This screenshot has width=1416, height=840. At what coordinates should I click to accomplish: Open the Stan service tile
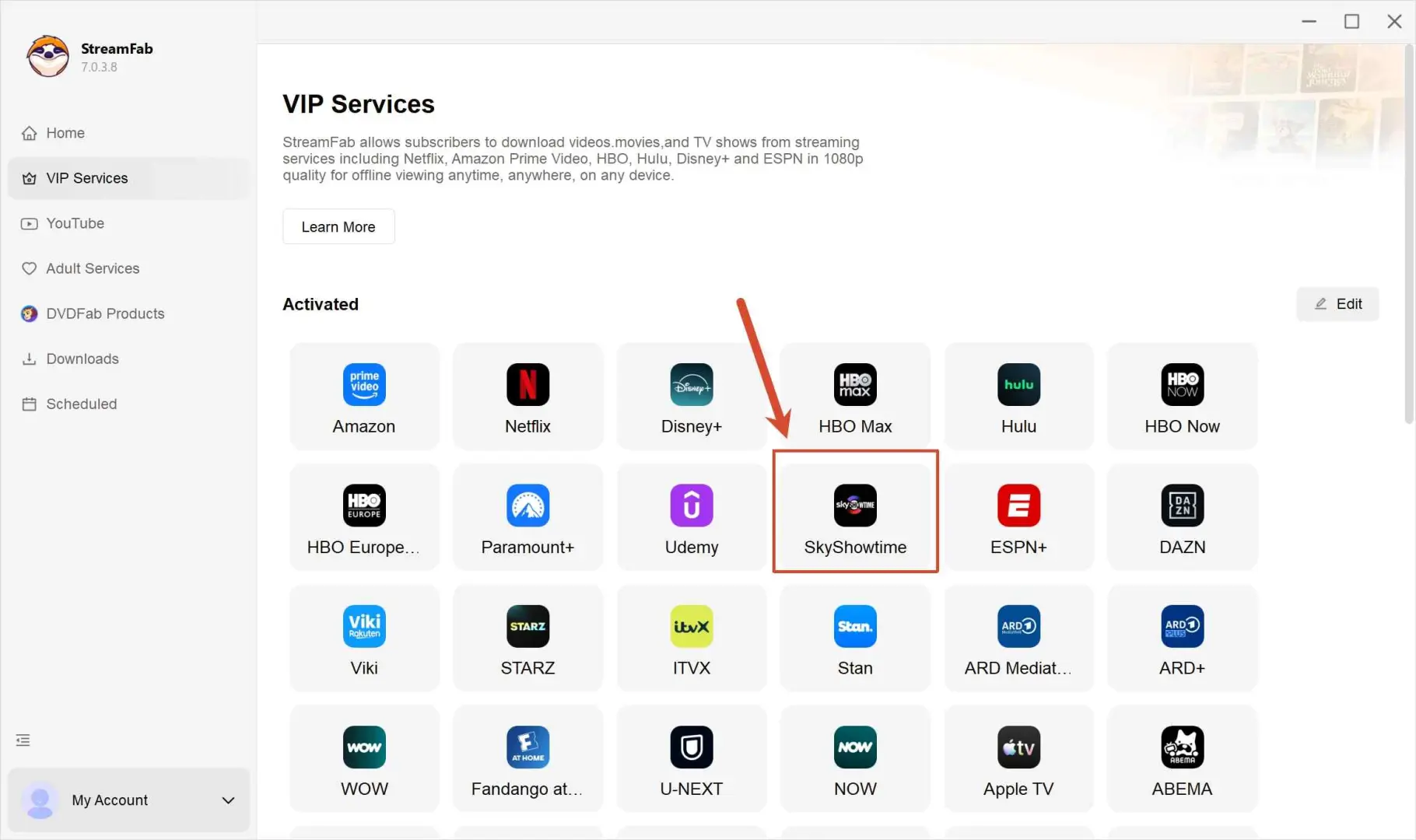point(855,638)
